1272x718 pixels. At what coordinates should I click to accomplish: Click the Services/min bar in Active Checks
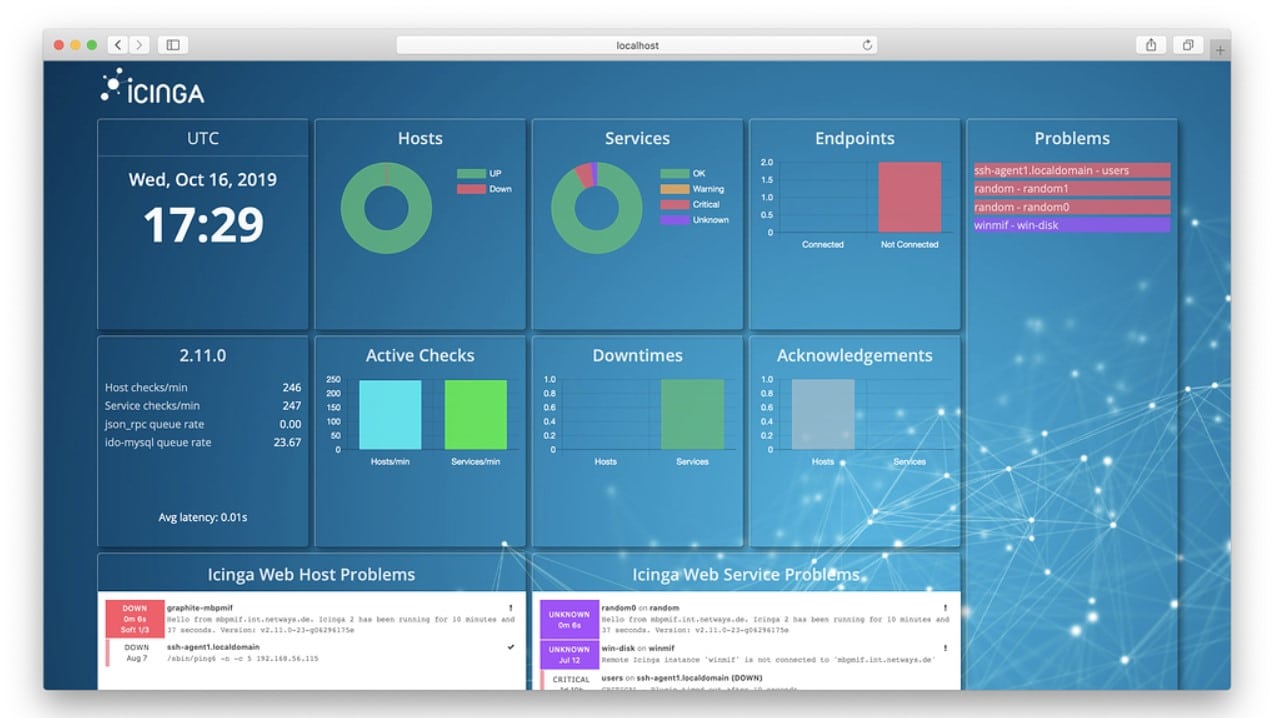coord(476,415)
